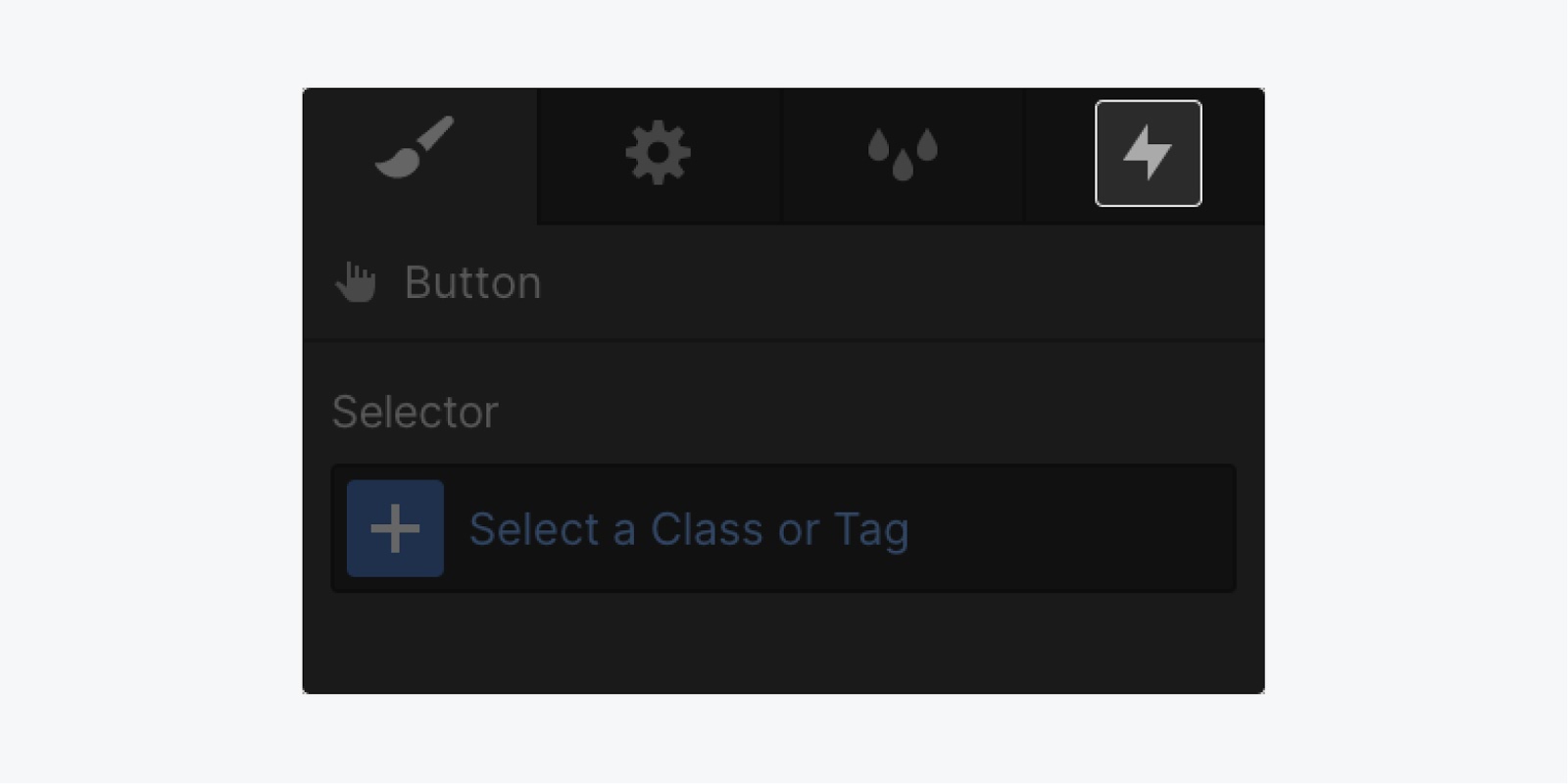
Task: Activate the paintbrush Style panel tab
Action: tap(419, 156)
